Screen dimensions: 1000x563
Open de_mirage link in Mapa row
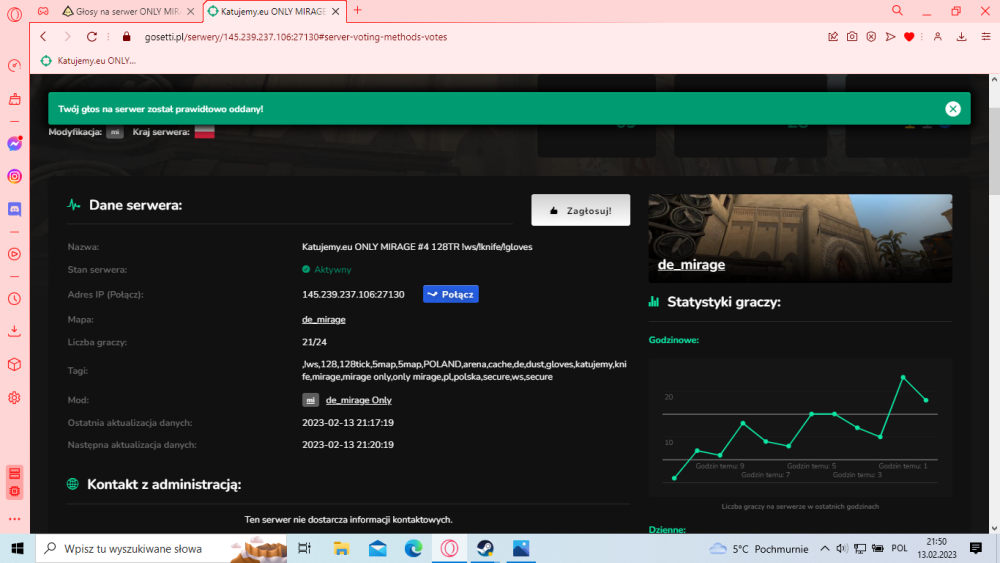(x=323, y=319)
